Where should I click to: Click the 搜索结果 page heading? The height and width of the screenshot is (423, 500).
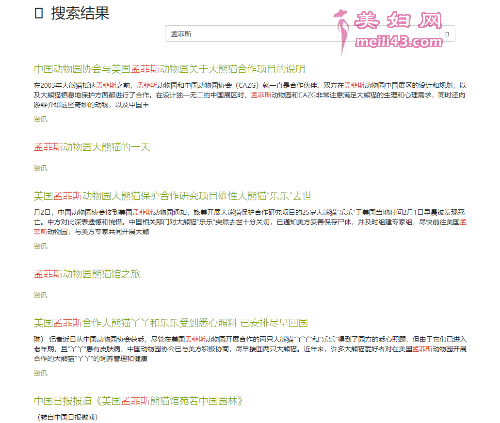(80, 13)
